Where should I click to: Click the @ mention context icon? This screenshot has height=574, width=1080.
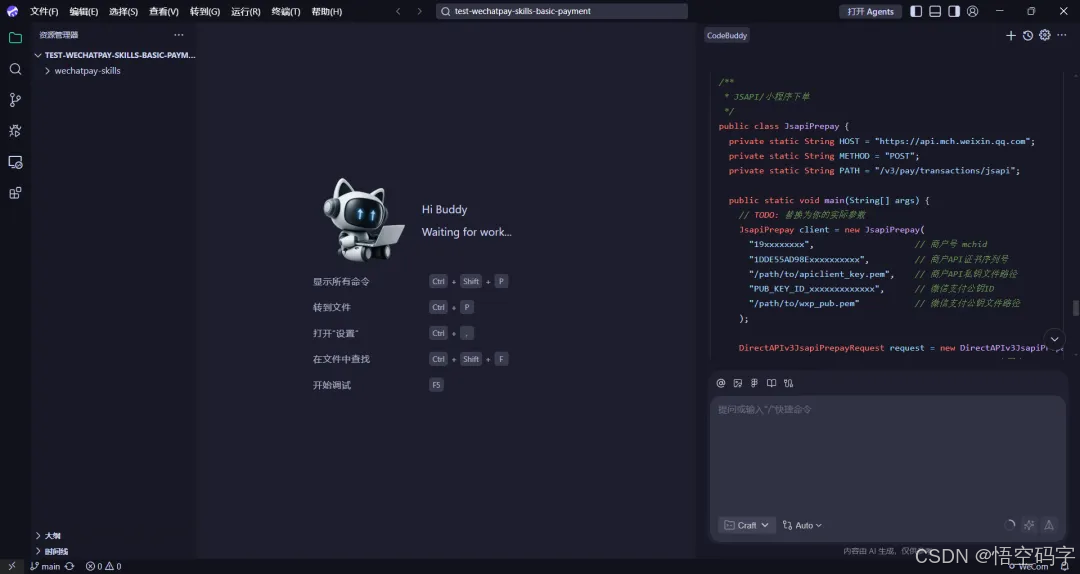click(720, 383)
